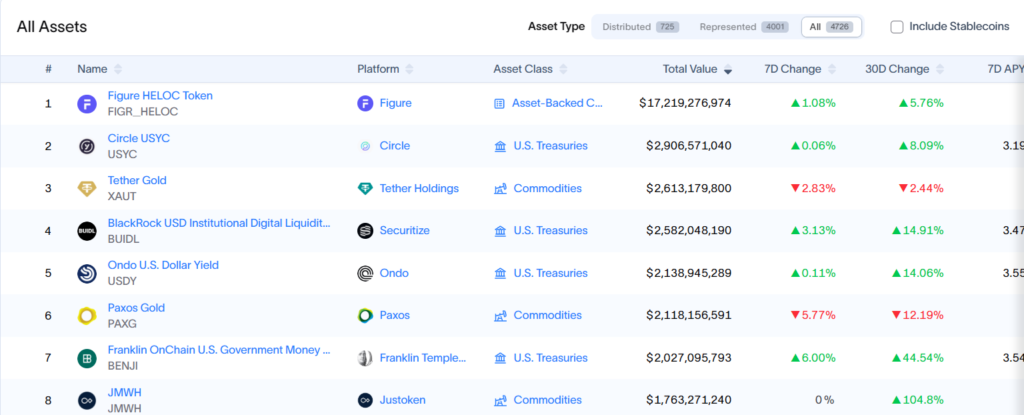
Task: Select the Distributed asset type option
Action: (x=641, y=27)
